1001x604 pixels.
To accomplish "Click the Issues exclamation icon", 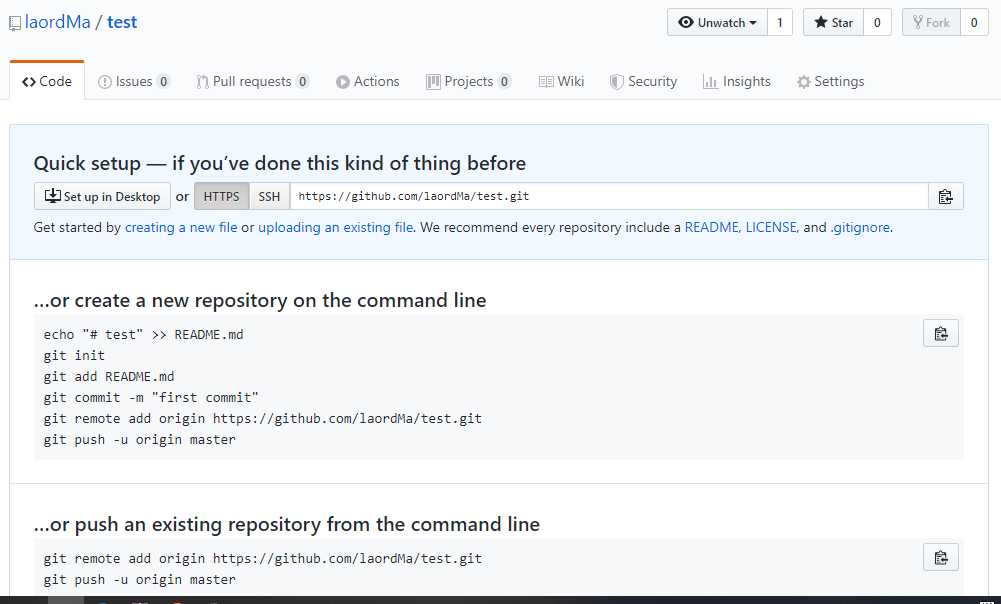I will [105, 82].
